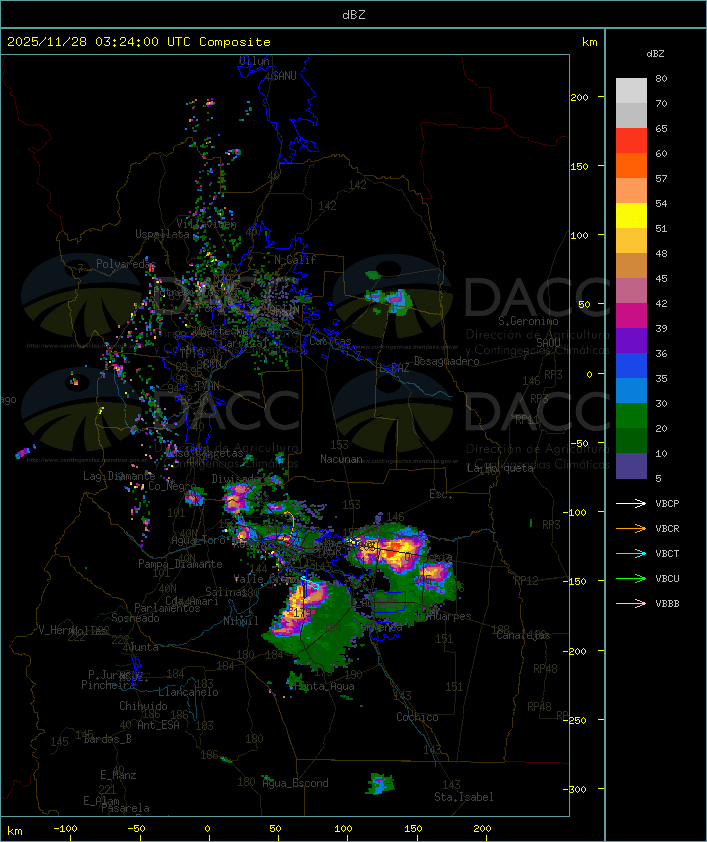This screenshot has height=842, width=707.
Task: Click the VBCP legend label
Action: tap(667, 504)
